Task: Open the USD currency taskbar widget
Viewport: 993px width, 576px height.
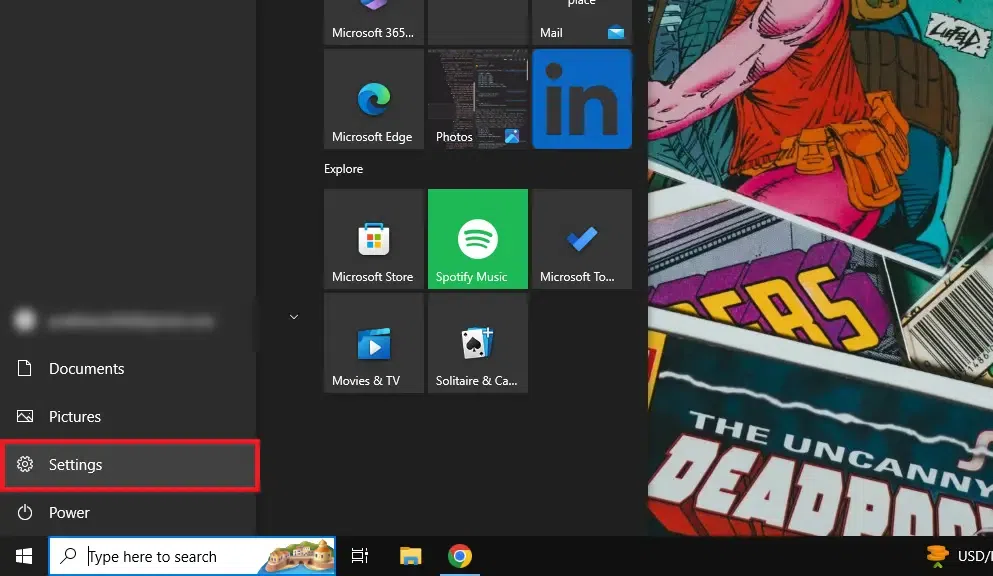Action: (959, 556)
